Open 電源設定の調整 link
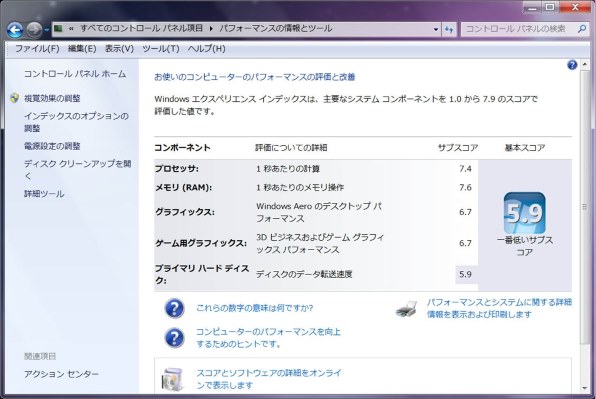This screenshot has height=399, width=596. (x=52, y=146)
